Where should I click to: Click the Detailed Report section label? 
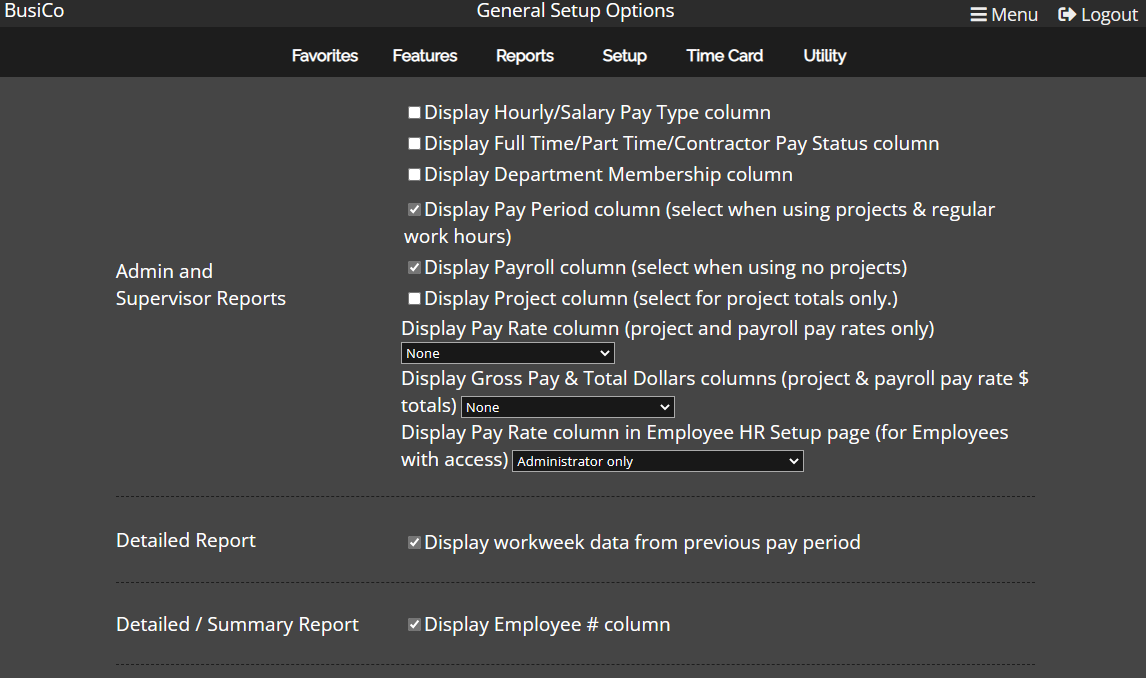pos(186,541)
